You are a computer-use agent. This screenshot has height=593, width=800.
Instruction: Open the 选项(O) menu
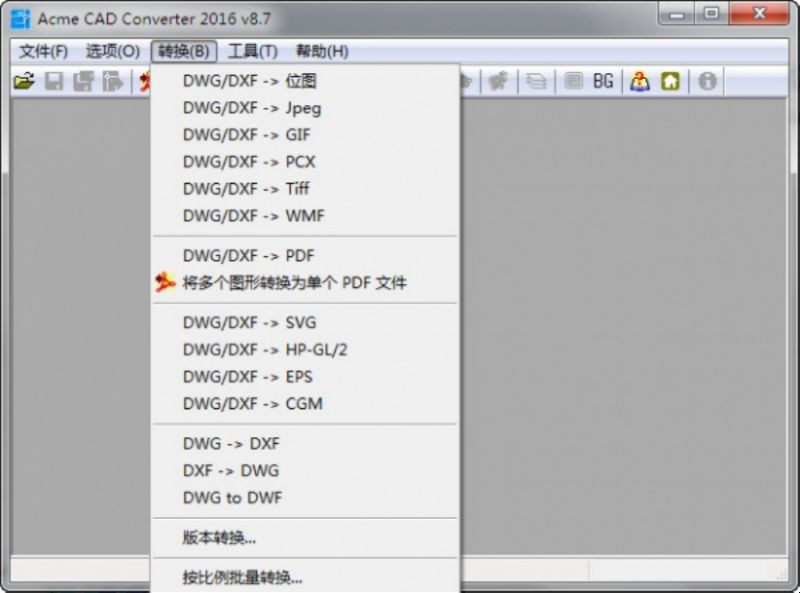112,52
